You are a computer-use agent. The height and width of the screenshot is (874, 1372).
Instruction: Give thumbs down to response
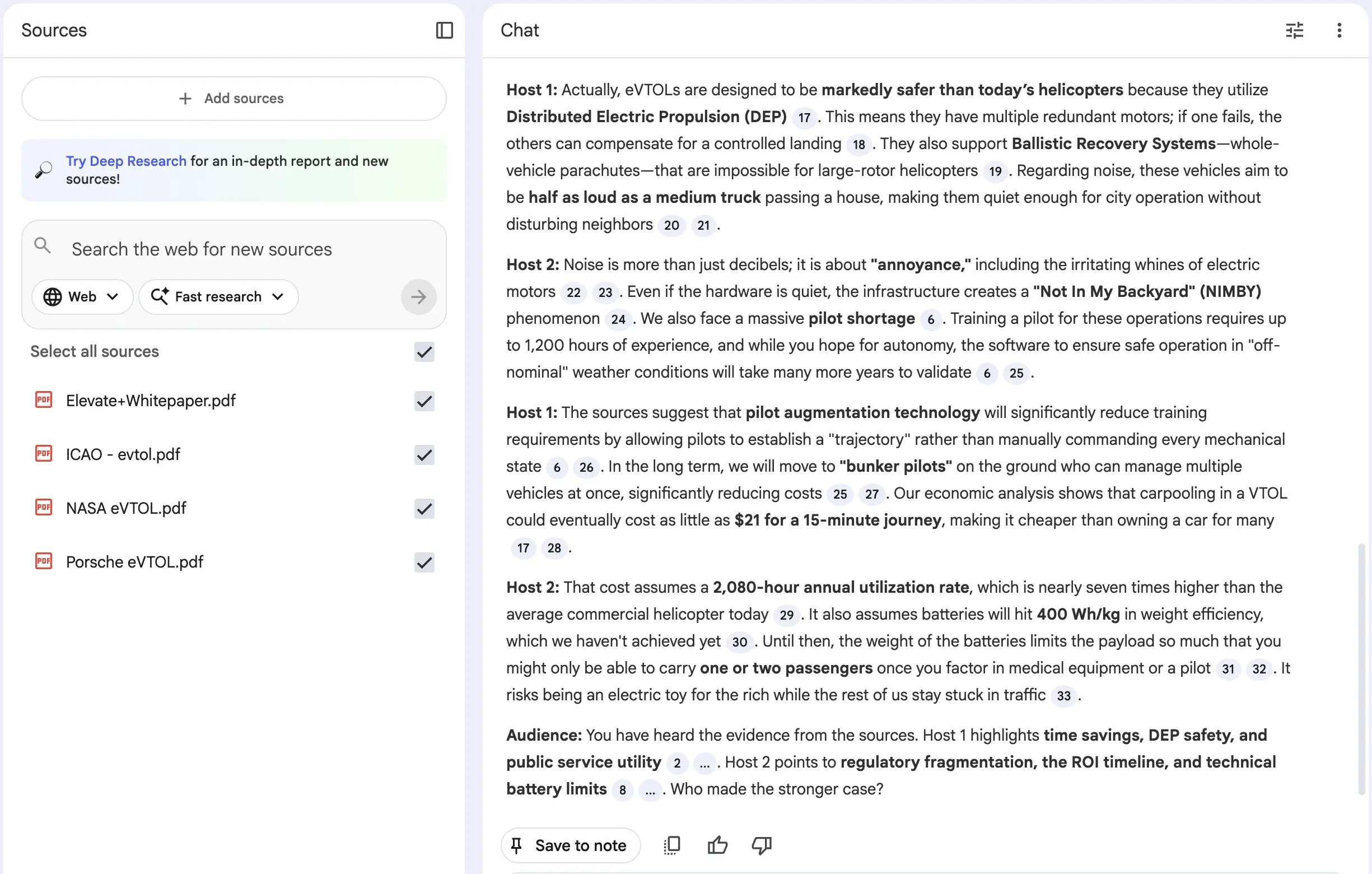click(x=761, y=845)
